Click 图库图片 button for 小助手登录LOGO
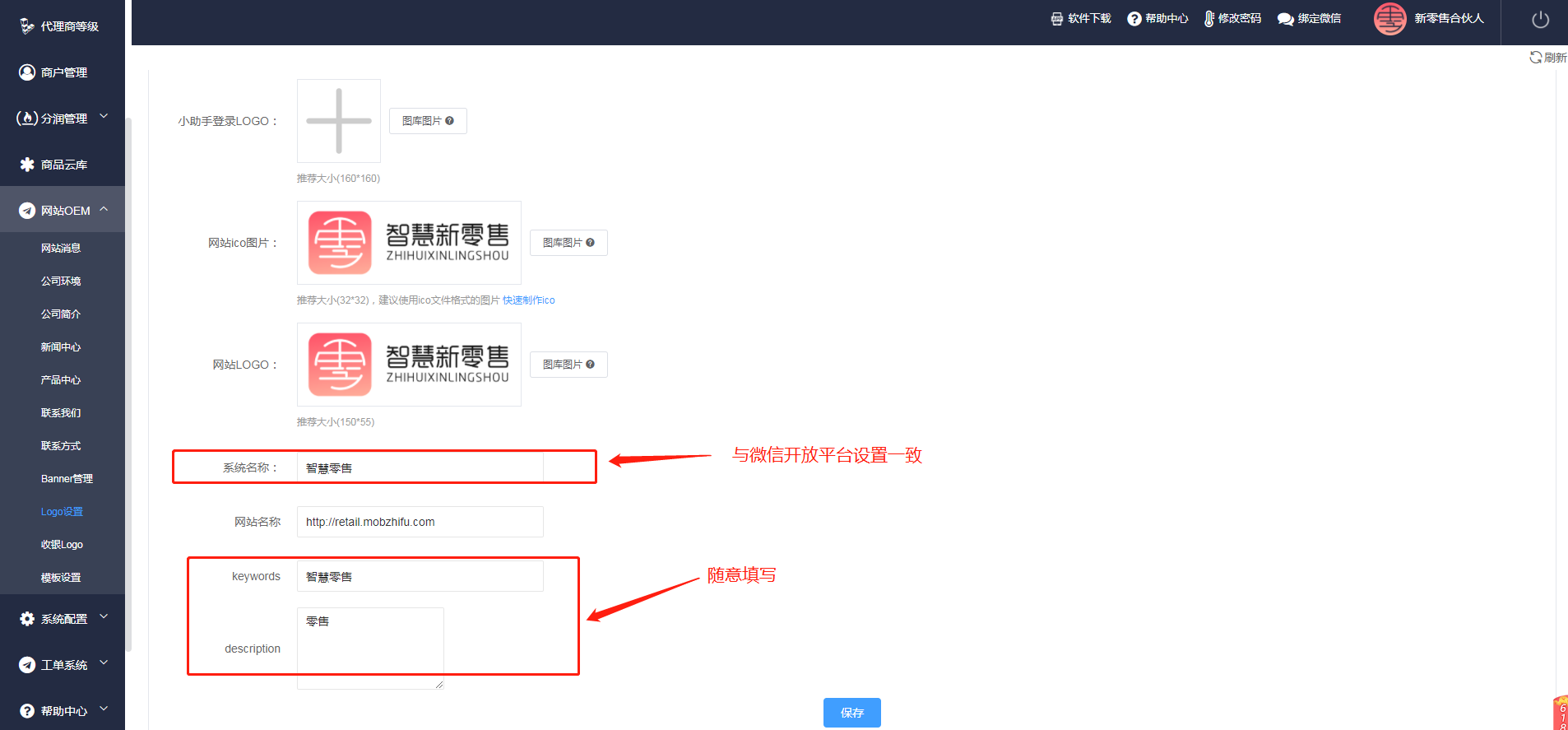1568x730 pixels. coord(428,121)
